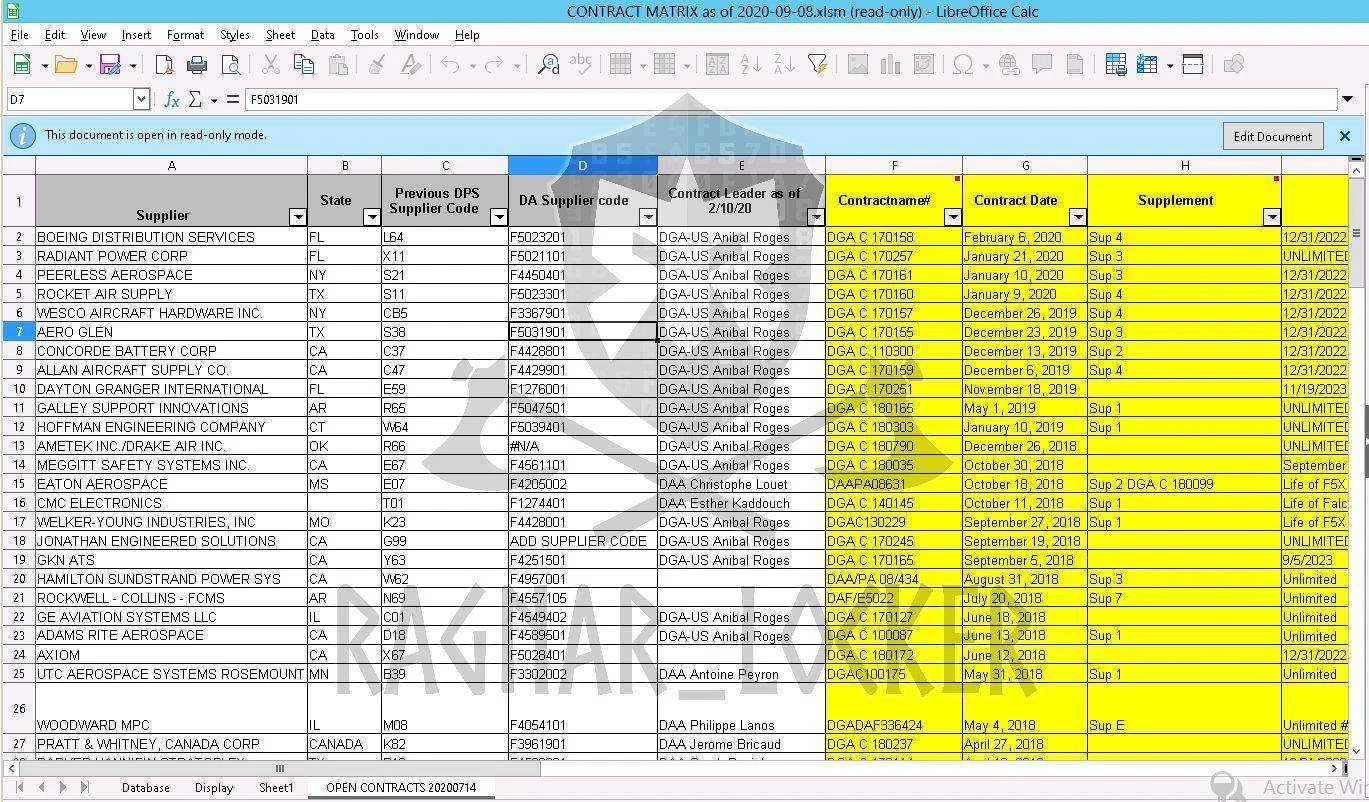Open the Supplement filter dropdown
Image resolution: width=1369 pixels, height=802 pixels.
(1272, 217)
